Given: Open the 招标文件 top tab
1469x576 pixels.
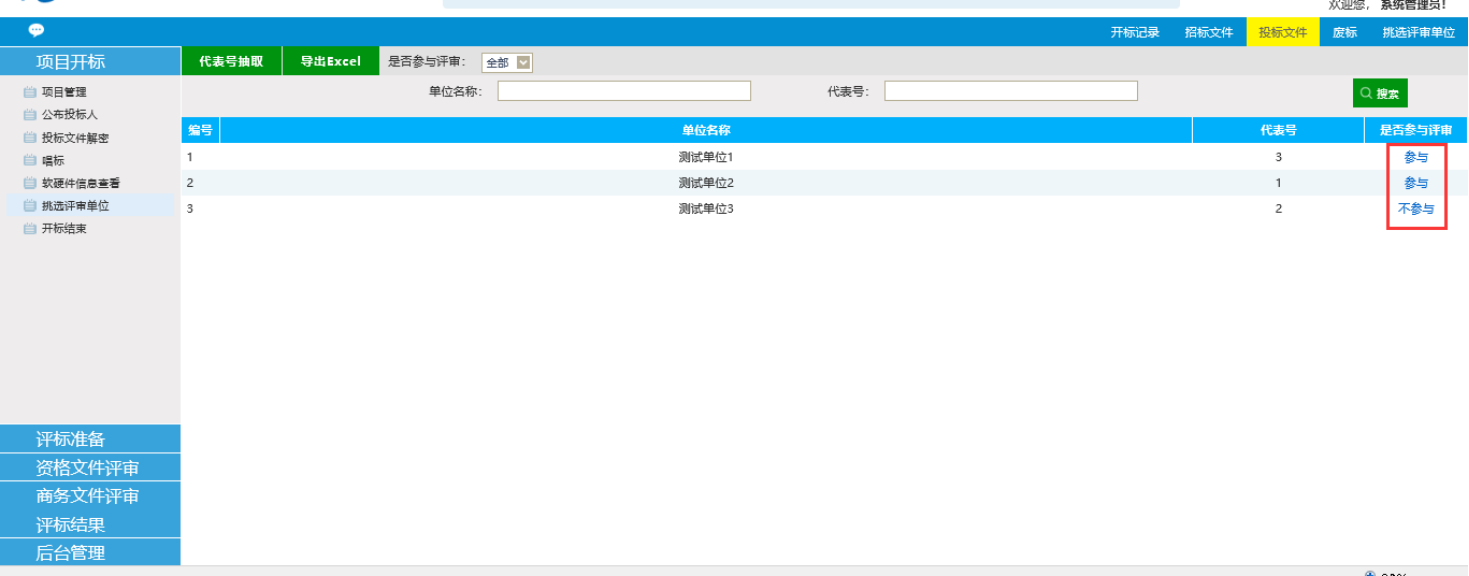Looking at the screenshot, I should (x=1209, y=32).
